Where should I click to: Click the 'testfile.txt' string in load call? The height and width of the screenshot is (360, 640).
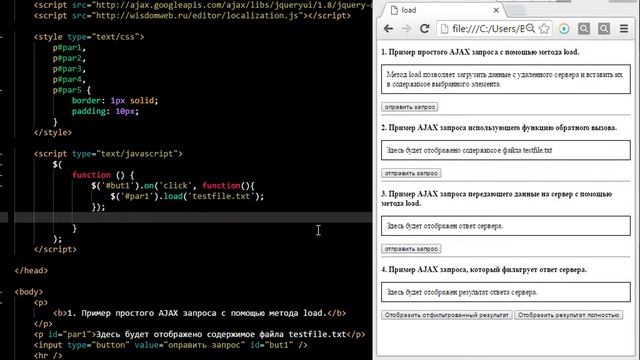coord(221,196)
